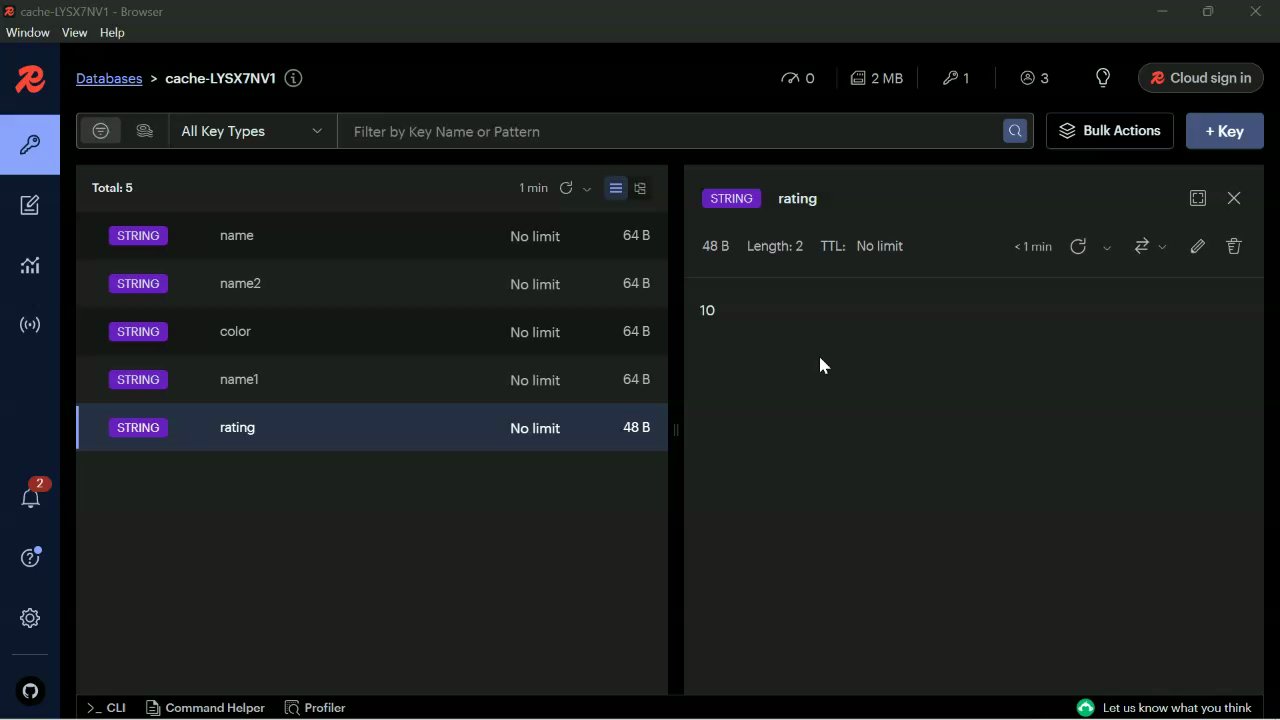Click the value 10 in key content

point(707,310)
